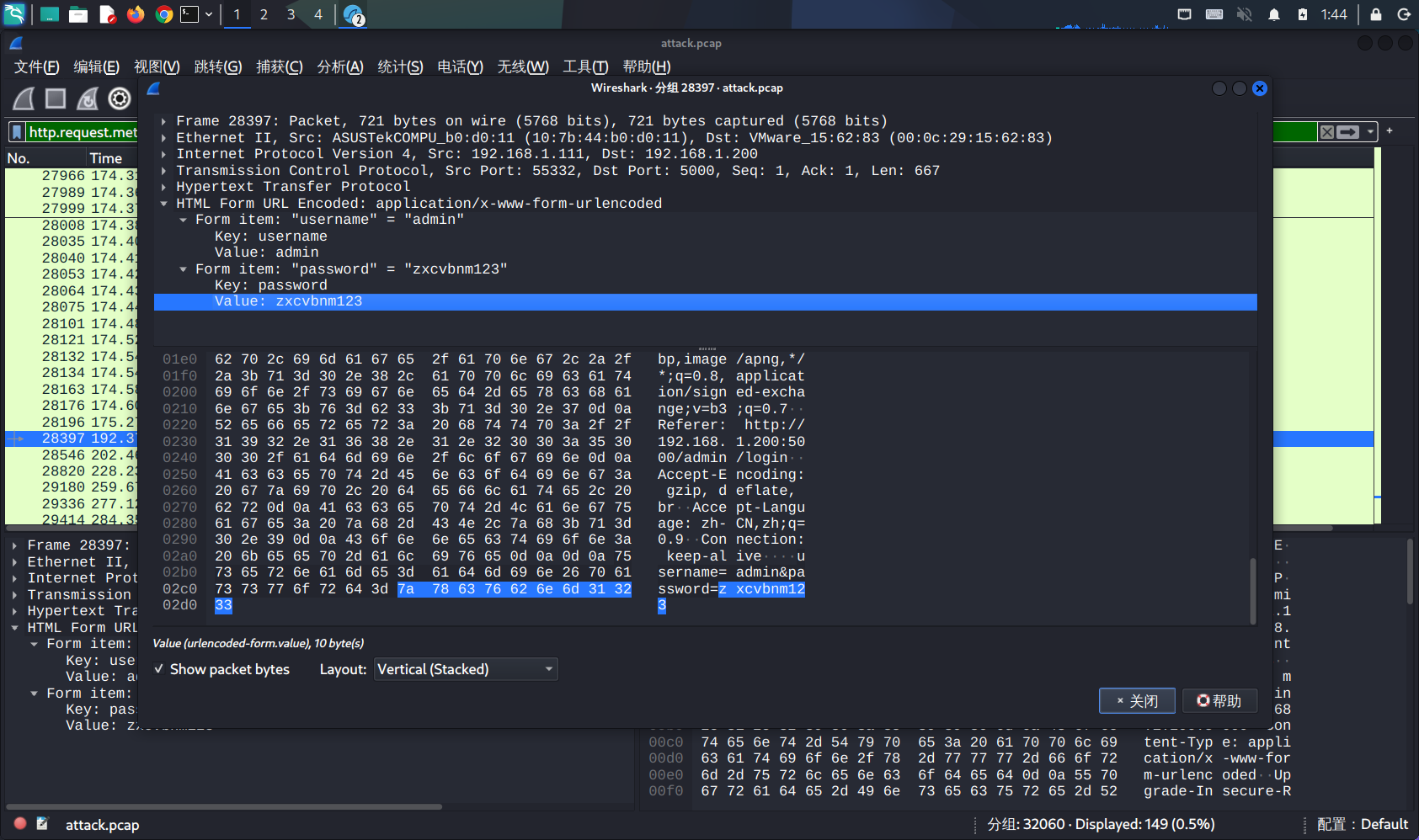Open the Layout Vertical (Stacked) dropdown
The height and width of the screenshot is (840, 1419).
coord(465,669)
